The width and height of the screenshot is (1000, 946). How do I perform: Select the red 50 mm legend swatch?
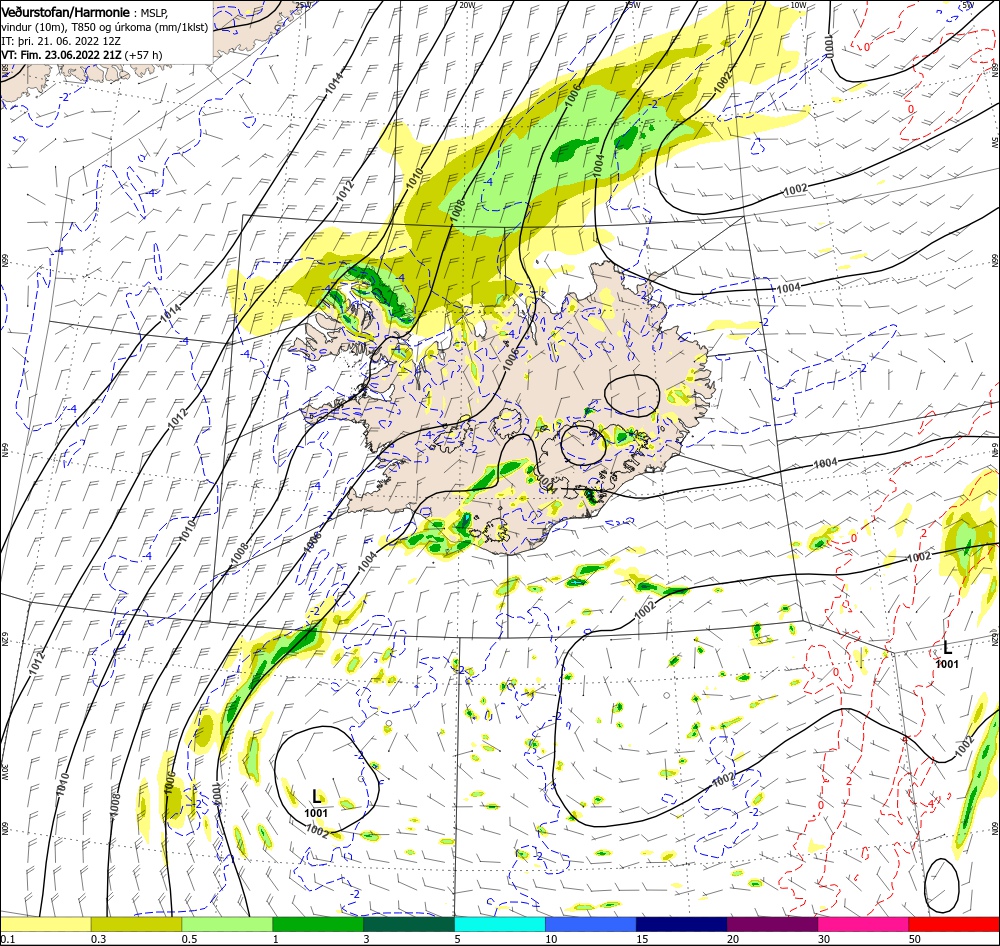point(954,924)
